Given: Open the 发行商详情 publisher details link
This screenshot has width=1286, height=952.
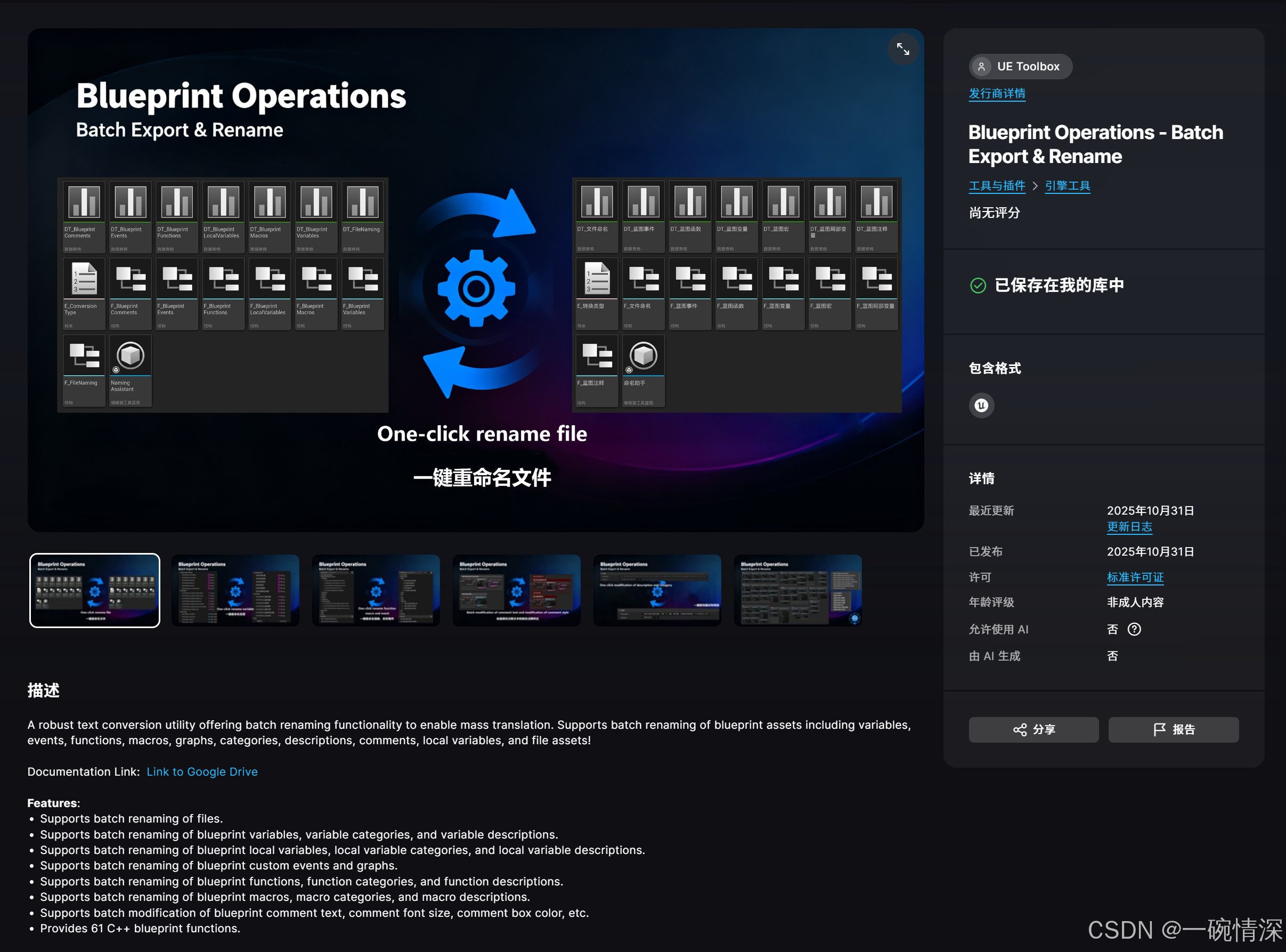Looking at the screenshot, I should click(x=997, y=93).
